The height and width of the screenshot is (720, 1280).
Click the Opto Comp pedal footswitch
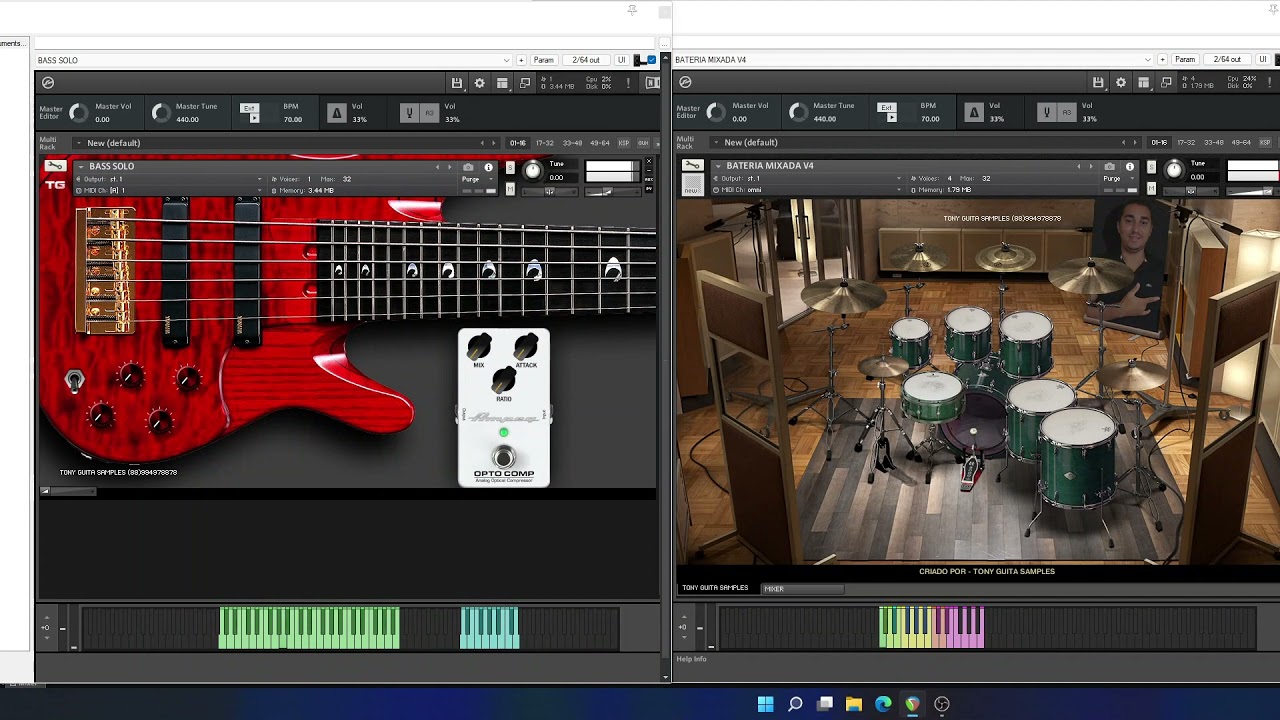(x=503, y=458)
